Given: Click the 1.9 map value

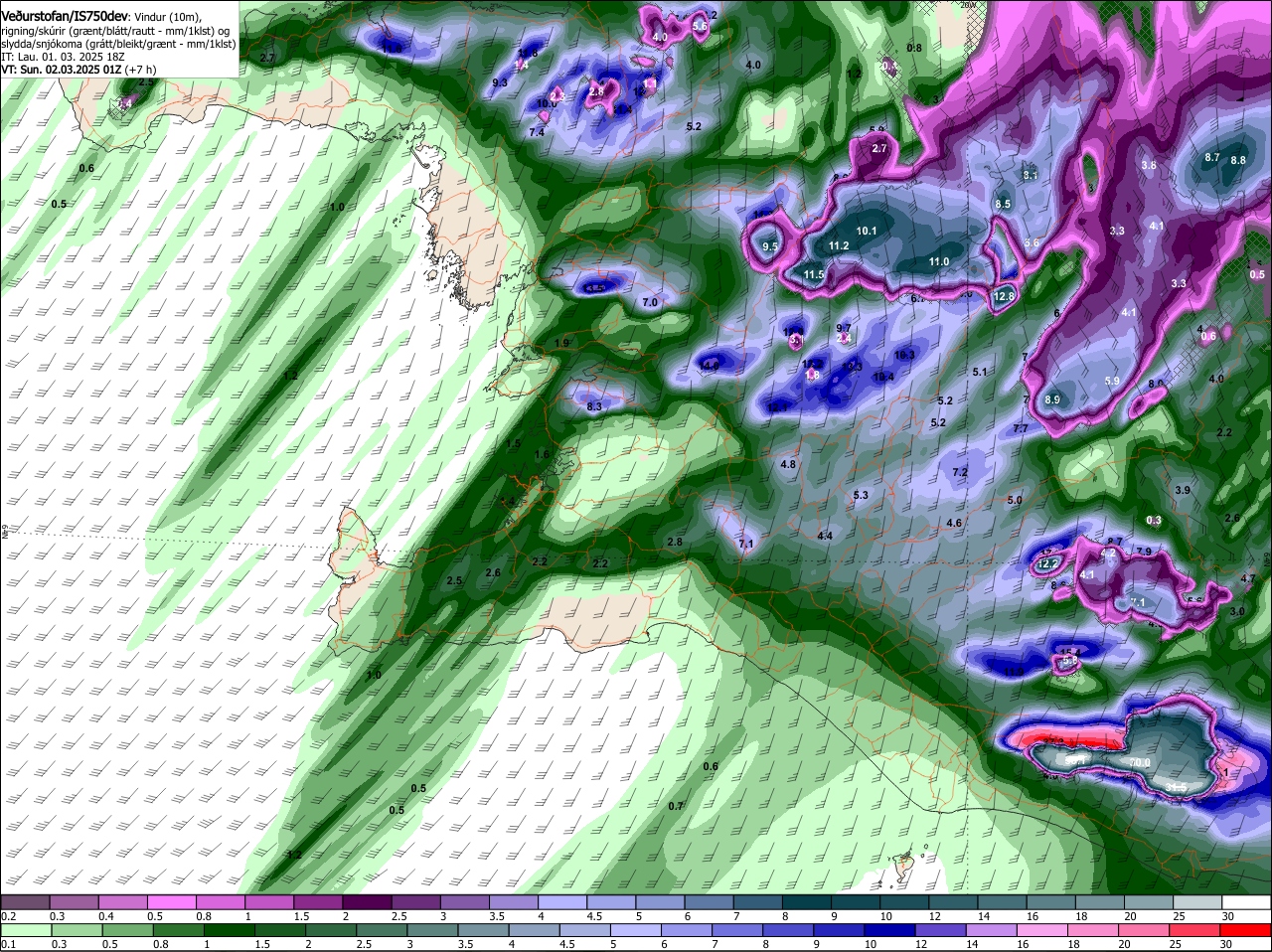Looking at the screenshot, I should tap(561, 343).
